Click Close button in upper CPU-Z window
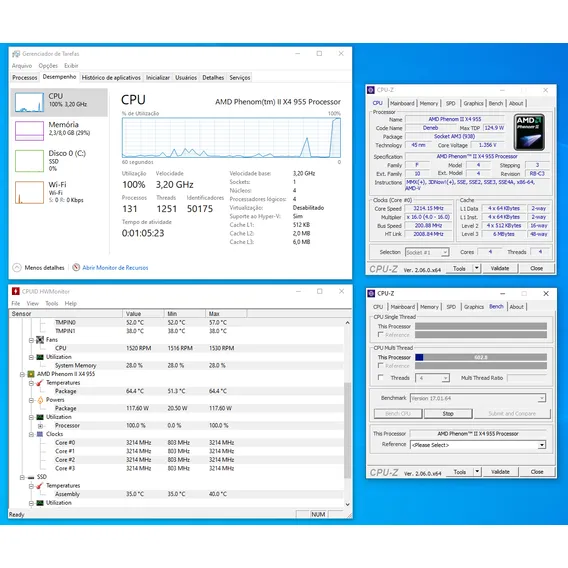 [536, 268]
